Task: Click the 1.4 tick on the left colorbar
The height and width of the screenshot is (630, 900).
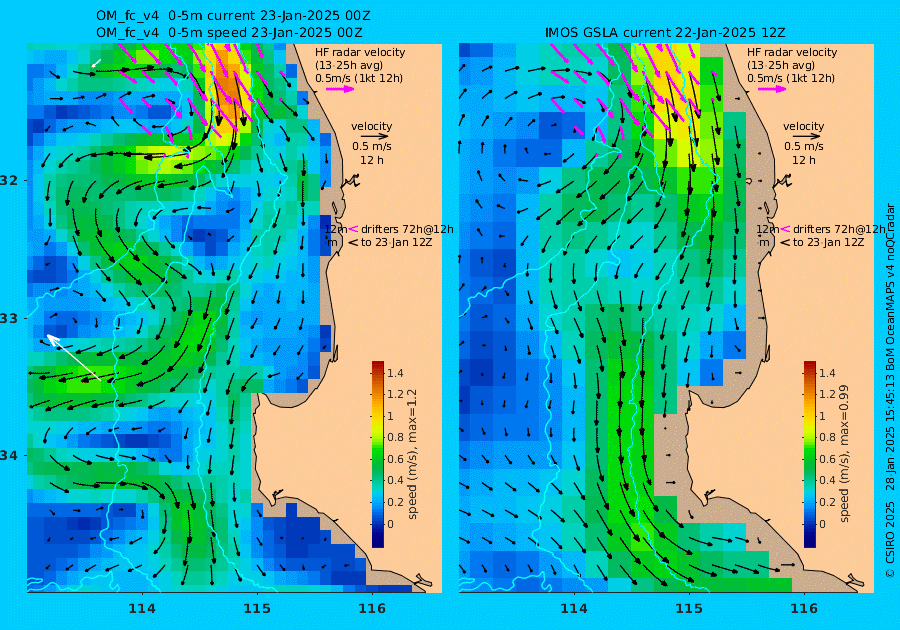Action: [395, 373]
